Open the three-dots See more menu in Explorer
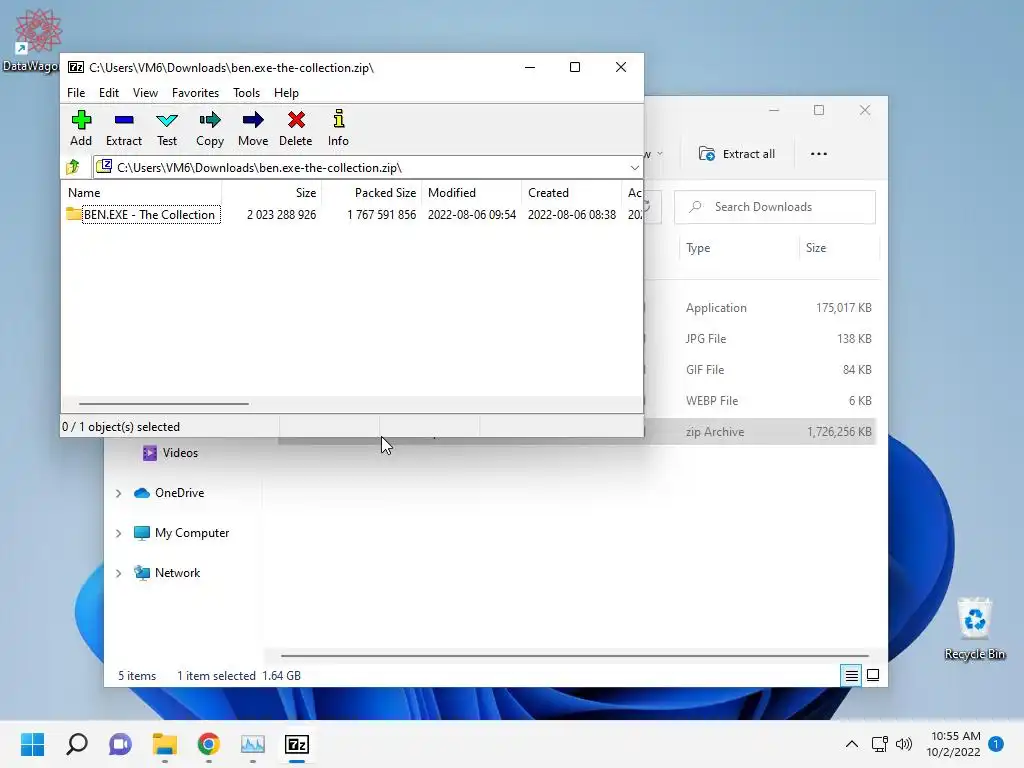 pyautogui.click(x=818, y=154)
